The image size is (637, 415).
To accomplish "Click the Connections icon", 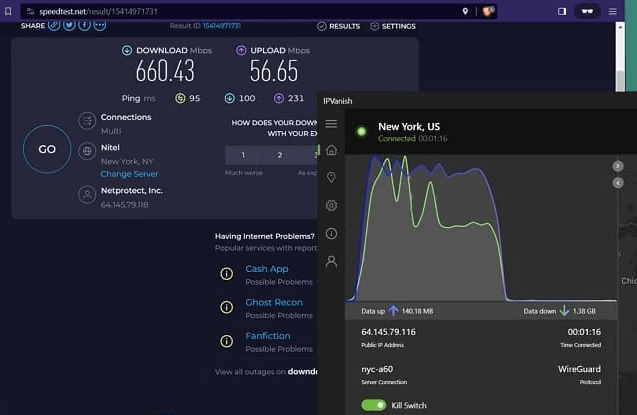I will [x=87, y=121].
